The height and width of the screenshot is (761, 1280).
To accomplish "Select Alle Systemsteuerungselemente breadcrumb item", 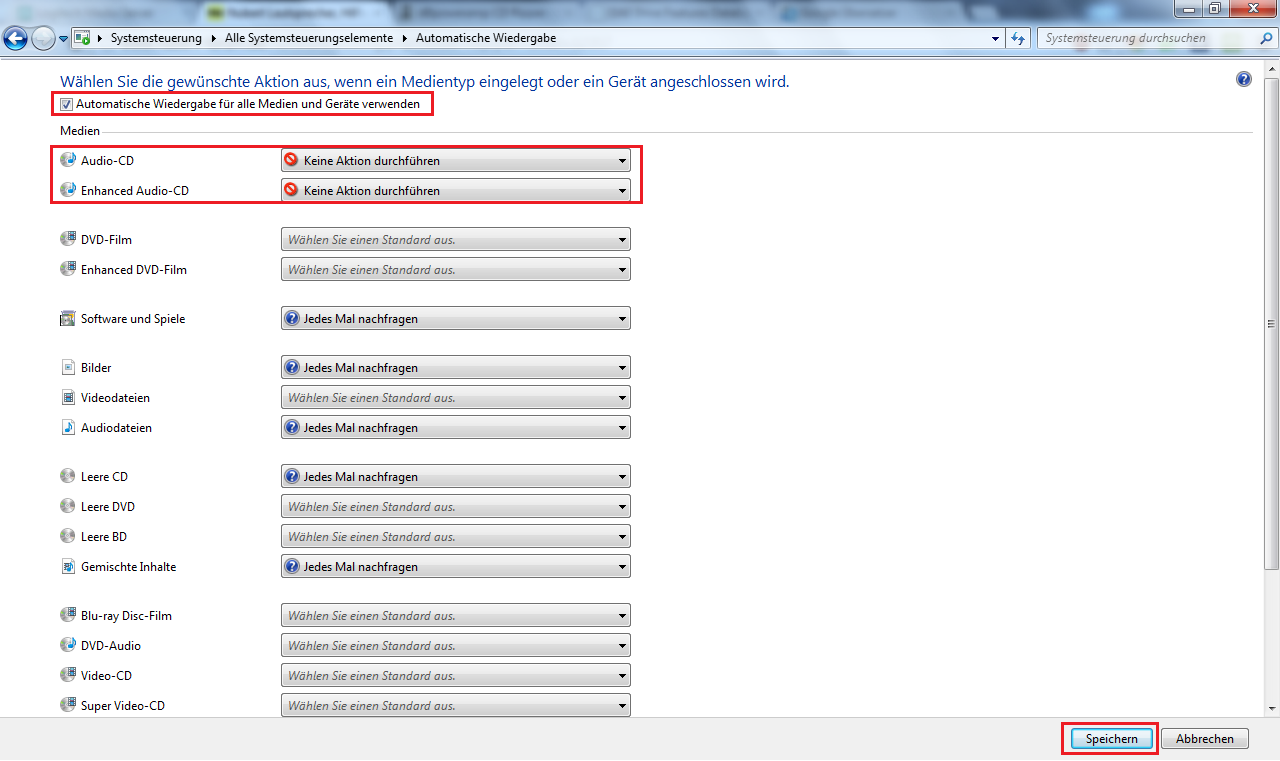I will pyautogui.click(x=308, y=38).
